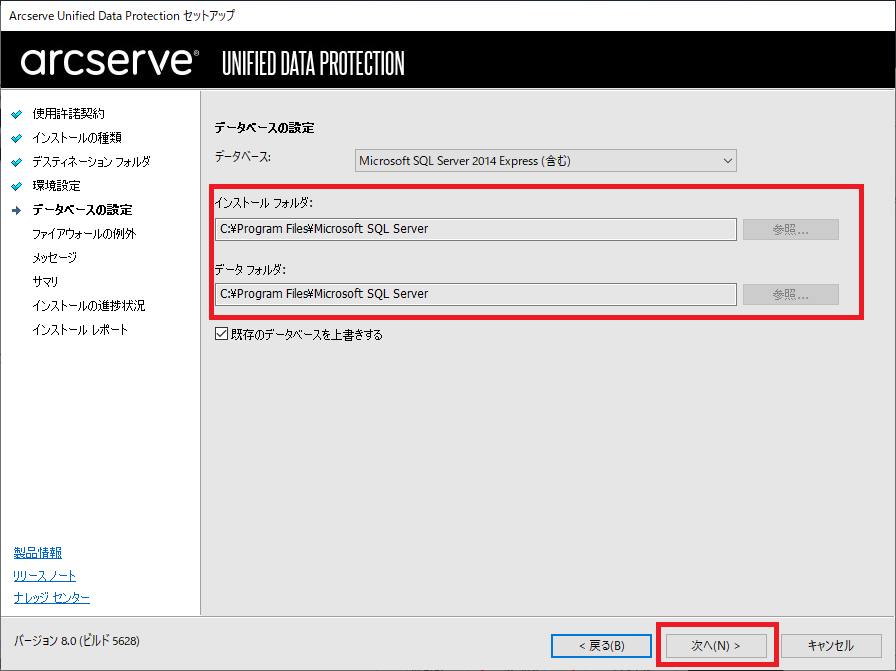
Task: Select the サマリ step
Action: click(45, 282)
